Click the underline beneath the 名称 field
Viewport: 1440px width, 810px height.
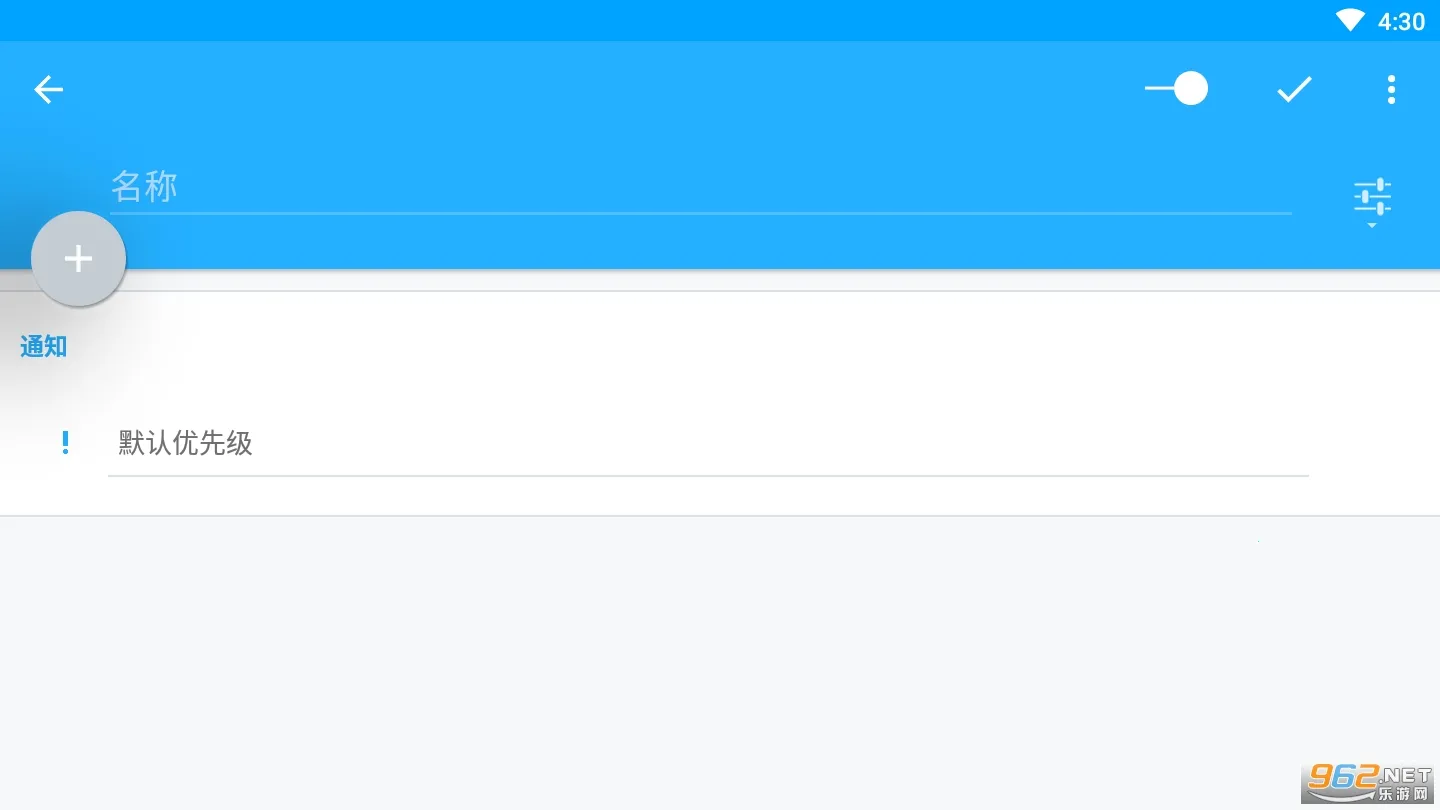pos(700,213)
